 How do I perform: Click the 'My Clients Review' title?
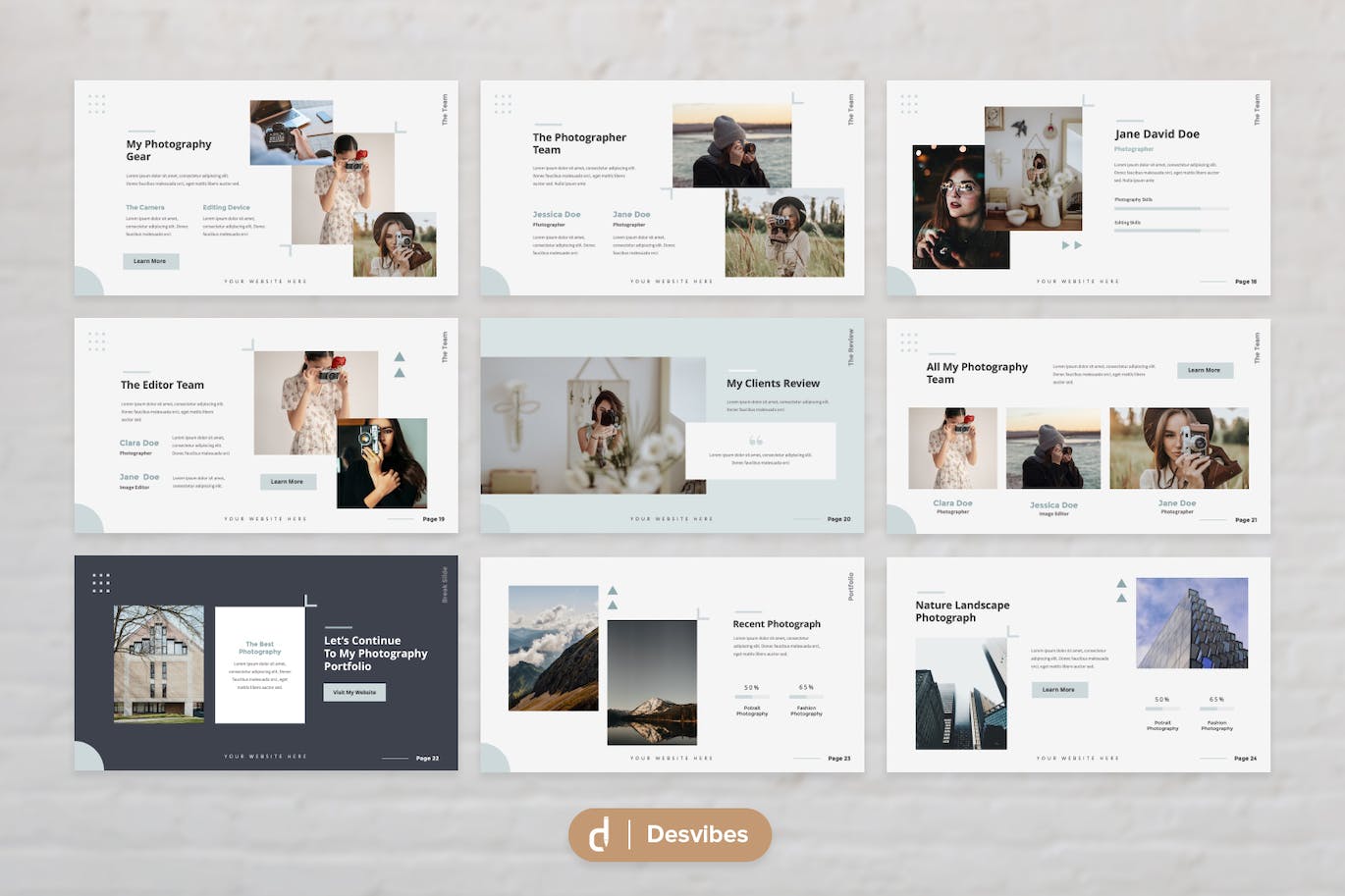click(774, 384)
